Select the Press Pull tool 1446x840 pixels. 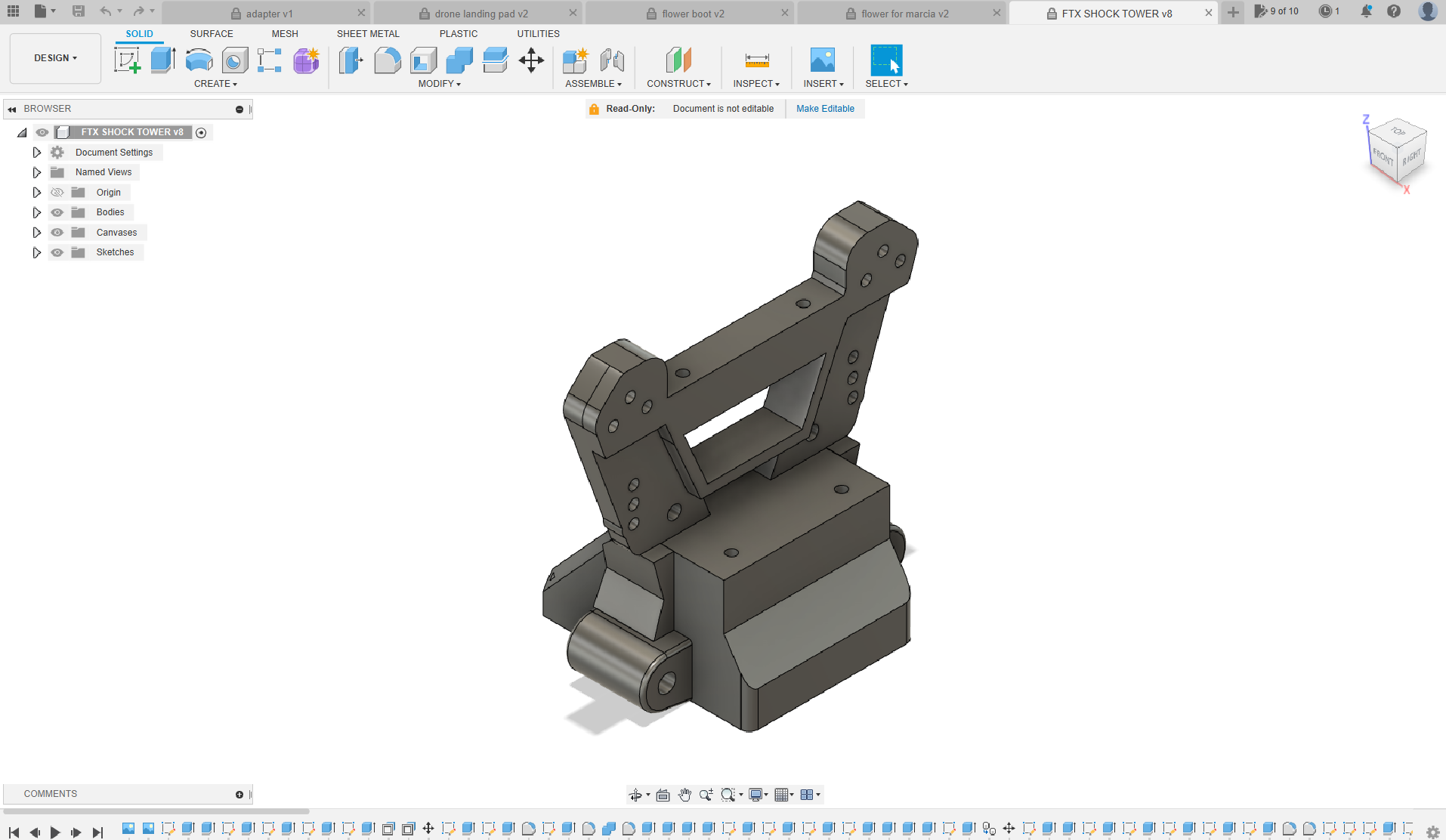coord(351,60)
